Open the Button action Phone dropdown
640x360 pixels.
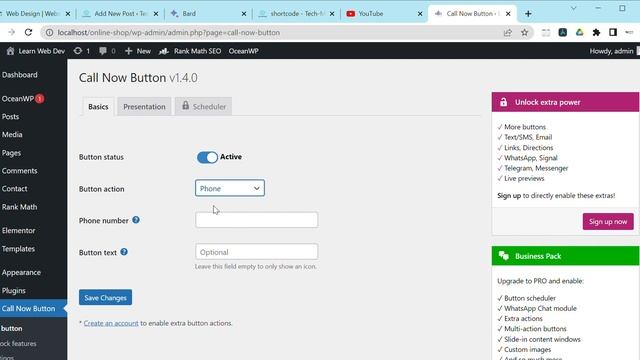tap(230, 188)
